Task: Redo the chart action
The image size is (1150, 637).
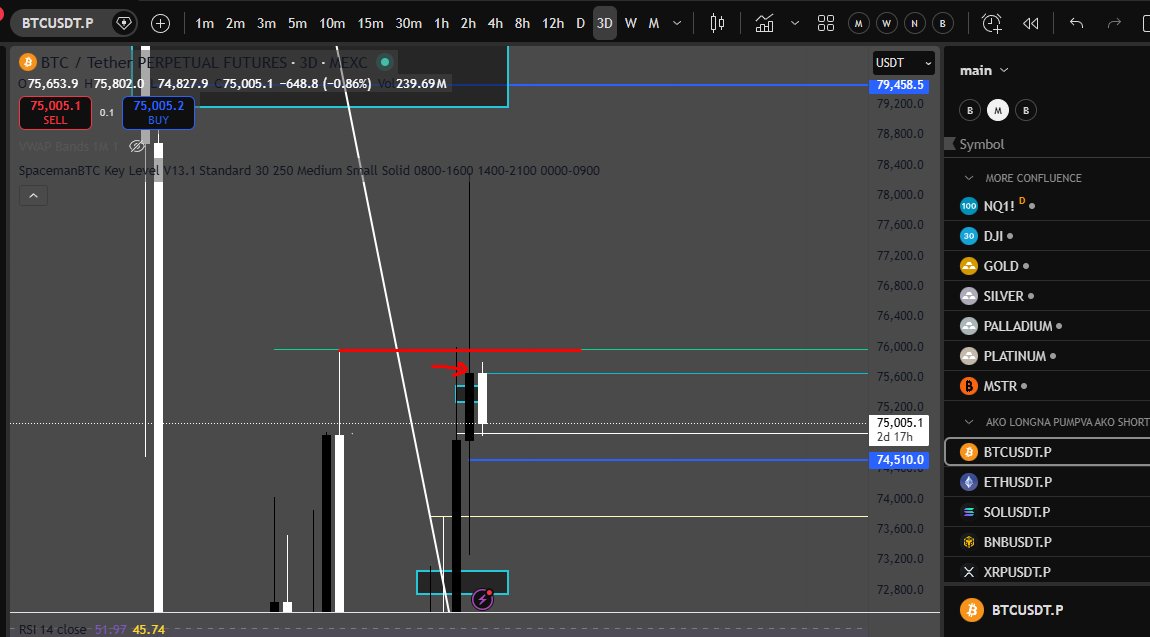Action: click(x=1114, y=23)
